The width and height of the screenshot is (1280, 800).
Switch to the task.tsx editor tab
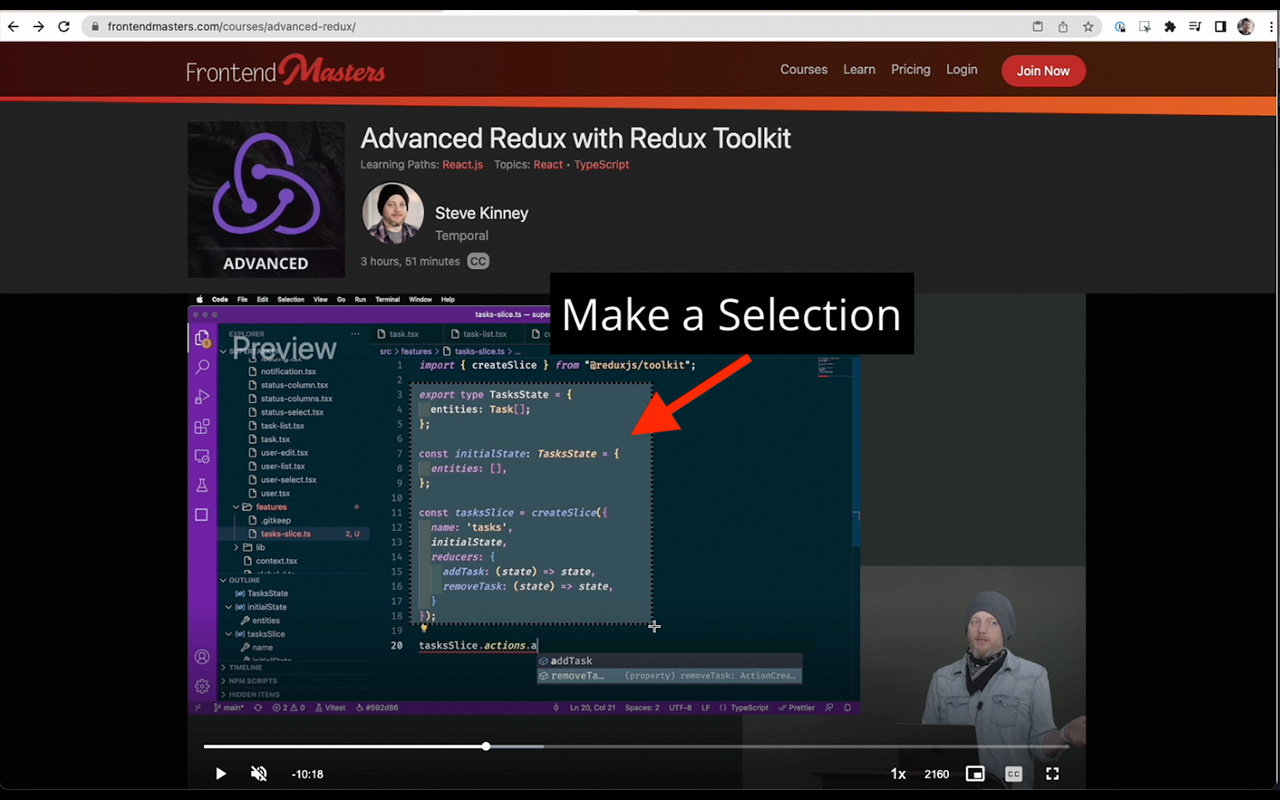(x=403, y=334)
